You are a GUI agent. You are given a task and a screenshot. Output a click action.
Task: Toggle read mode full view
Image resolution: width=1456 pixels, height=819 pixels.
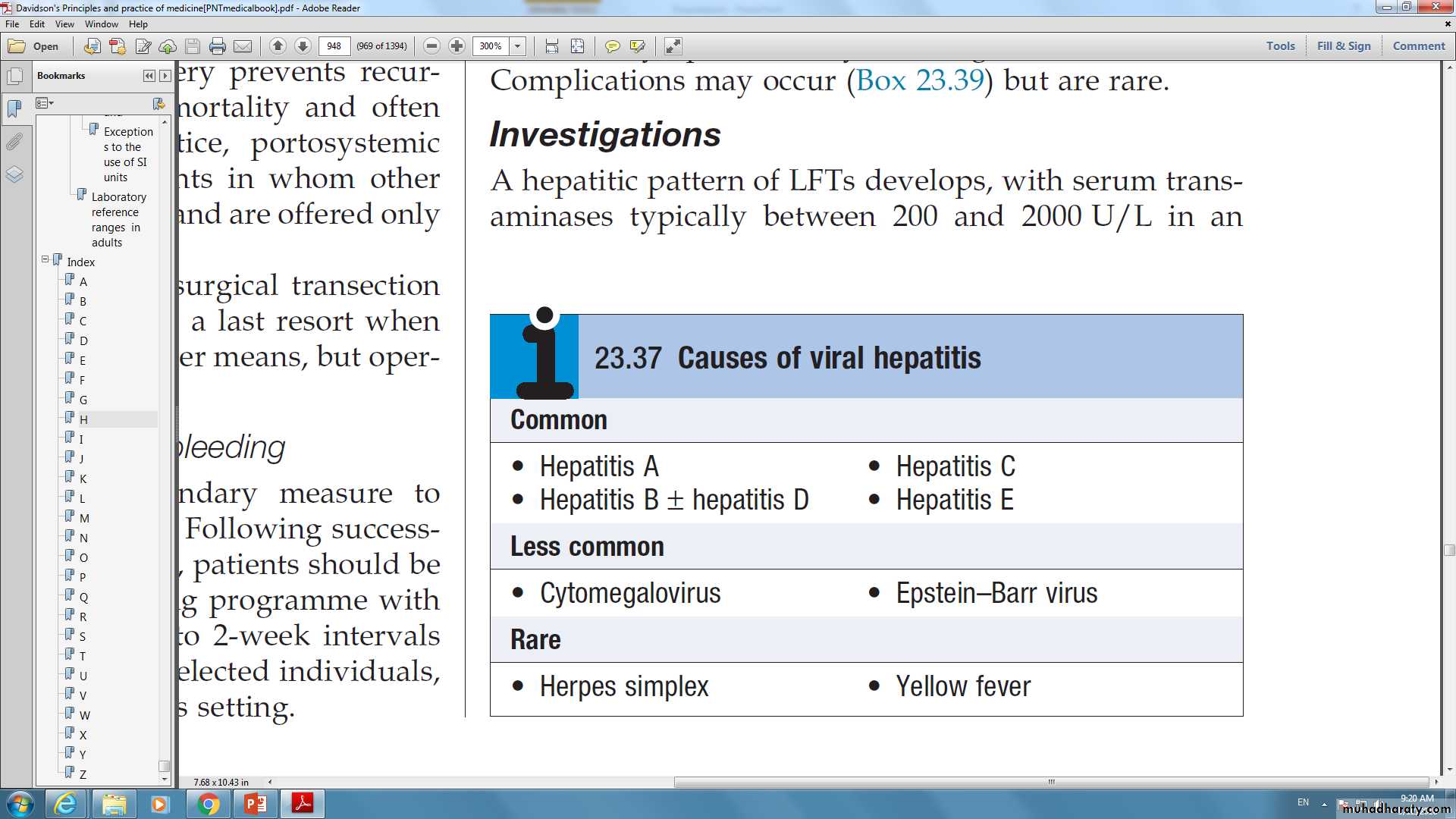[x=673, y=46]
